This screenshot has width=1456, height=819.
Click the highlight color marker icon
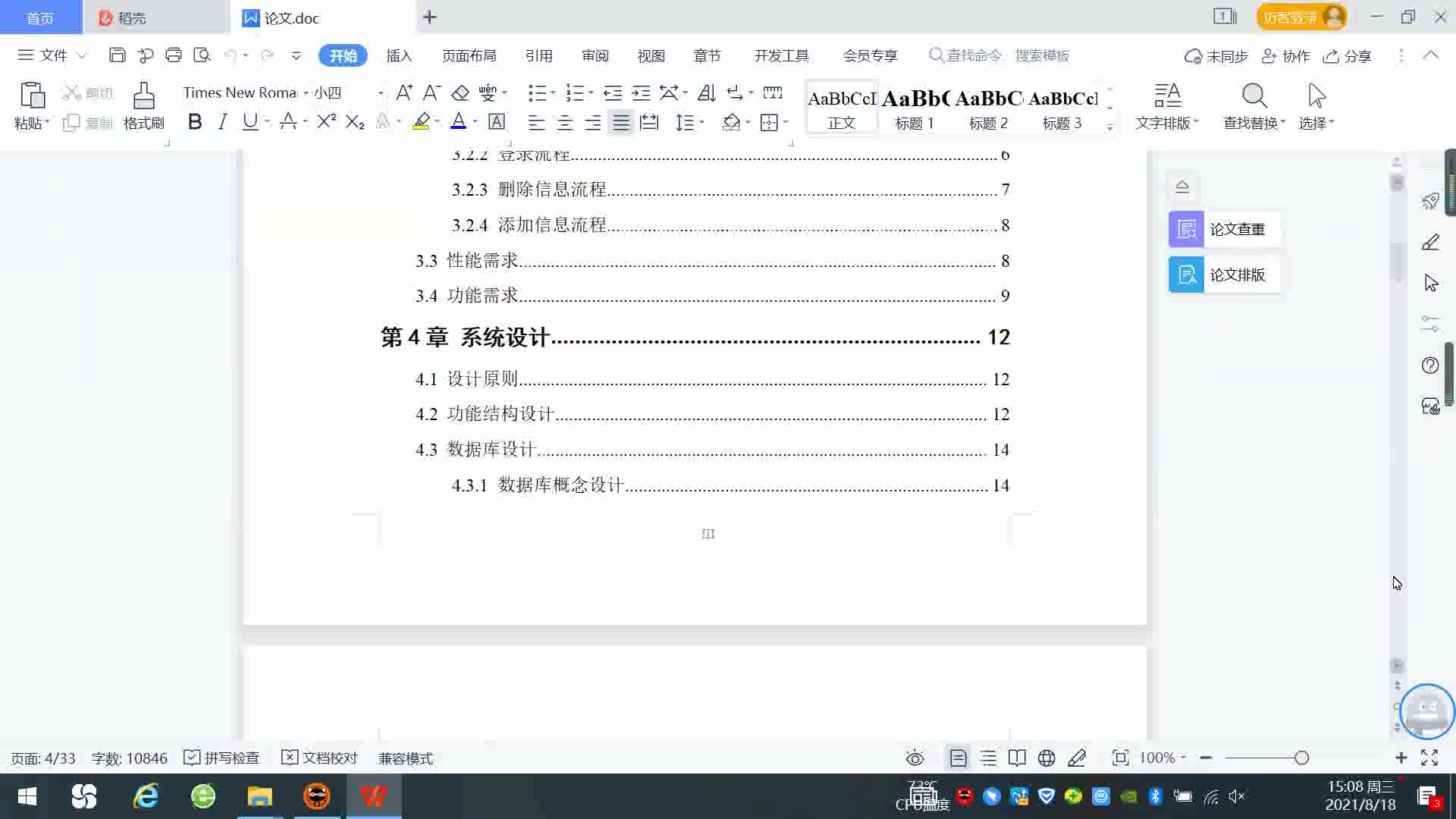(422, 122)
